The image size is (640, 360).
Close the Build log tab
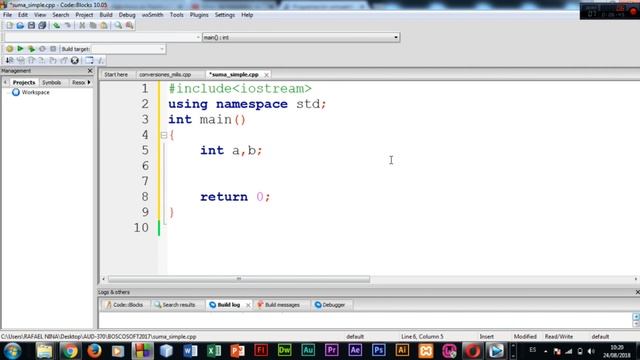click(x=248, y=305)
